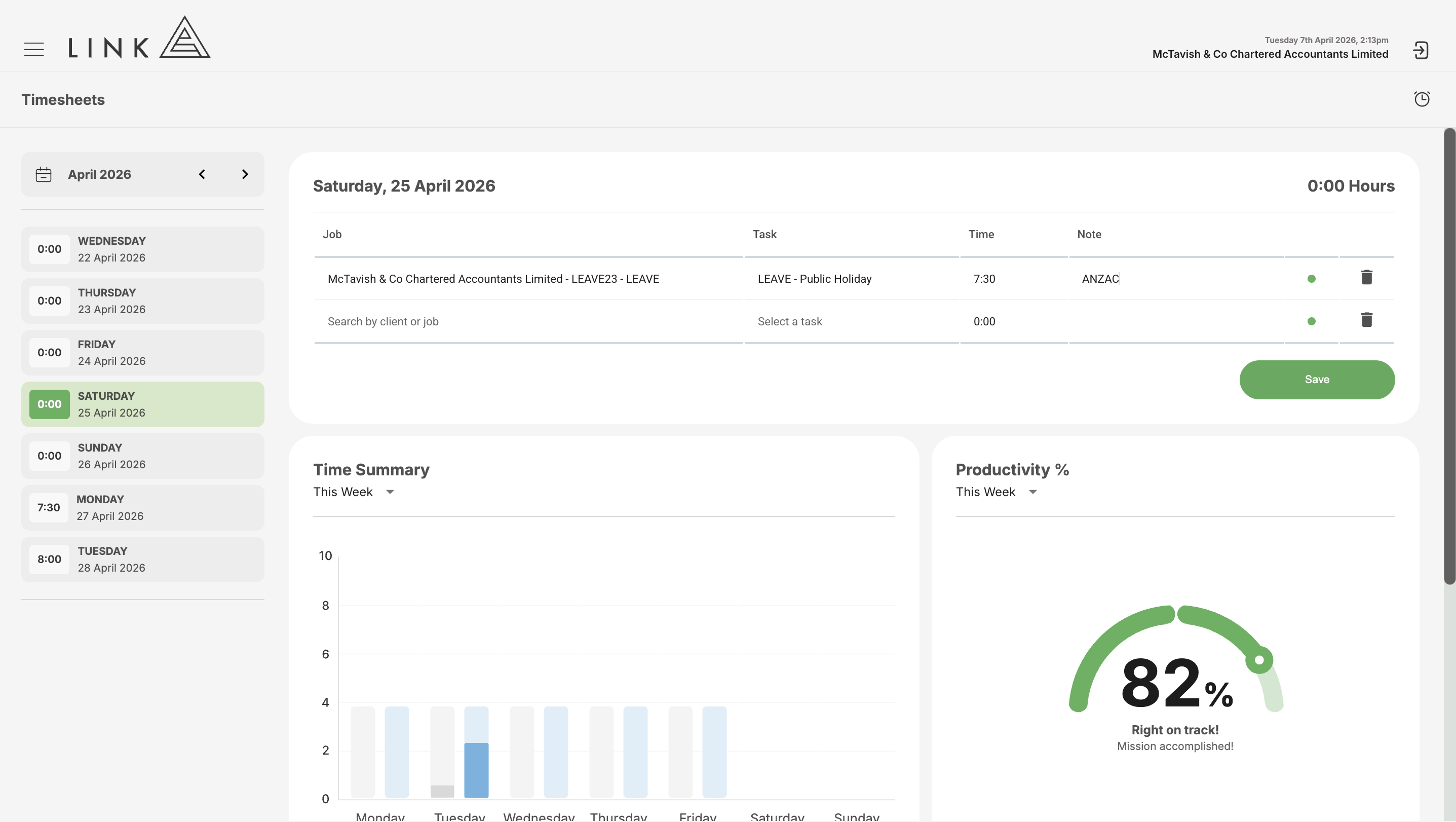
Task: Save the timesheet entry
Action: coord(1317,380)
